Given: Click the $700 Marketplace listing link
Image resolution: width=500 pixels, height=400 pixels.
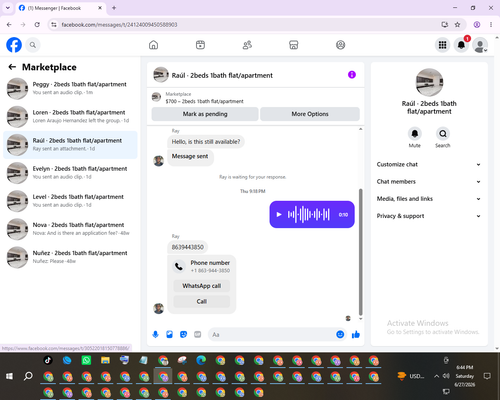Looking at the screenshot, I should (204, 101).
